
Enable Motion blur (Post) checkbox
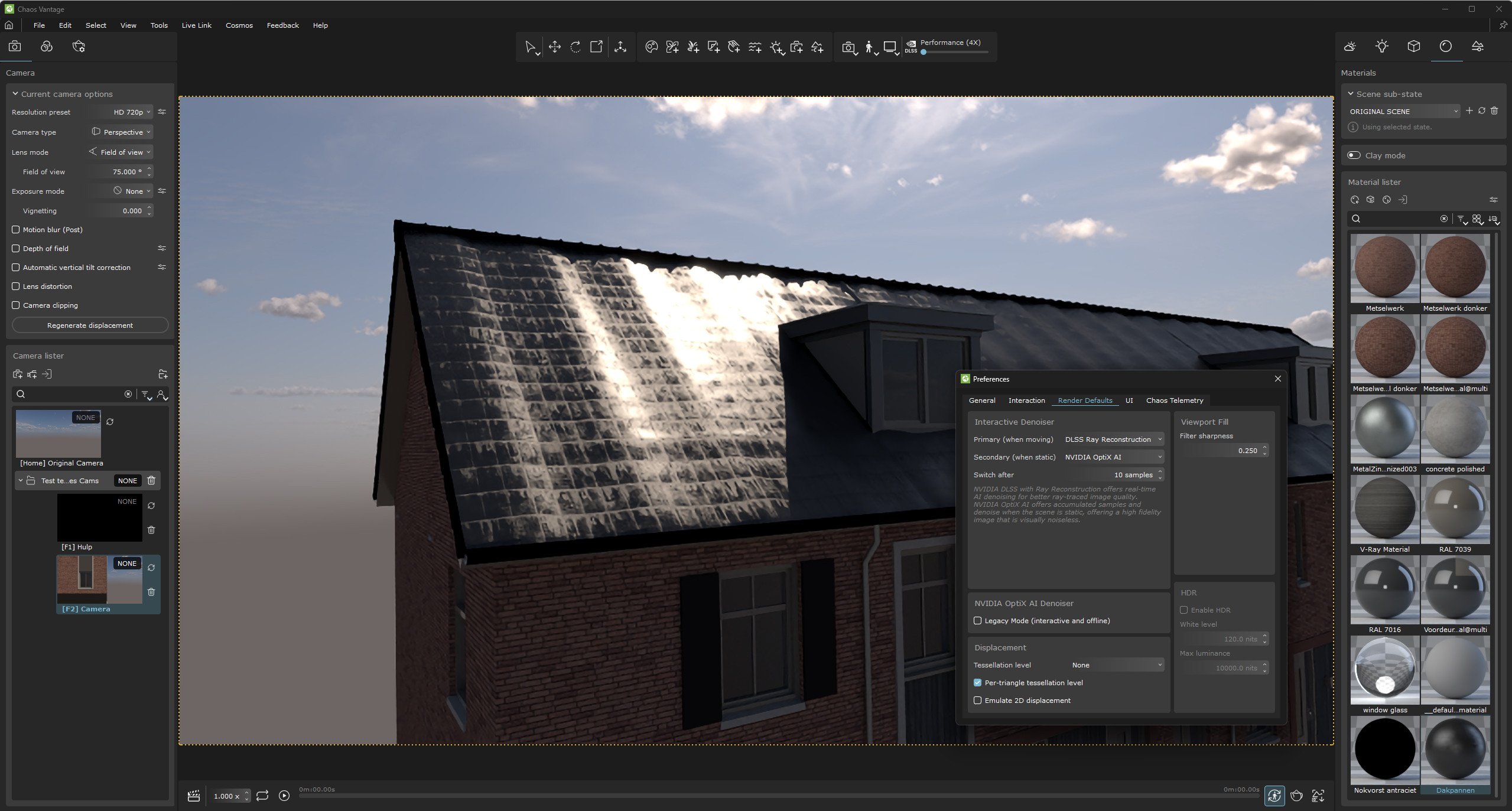(x=16, y=230)
